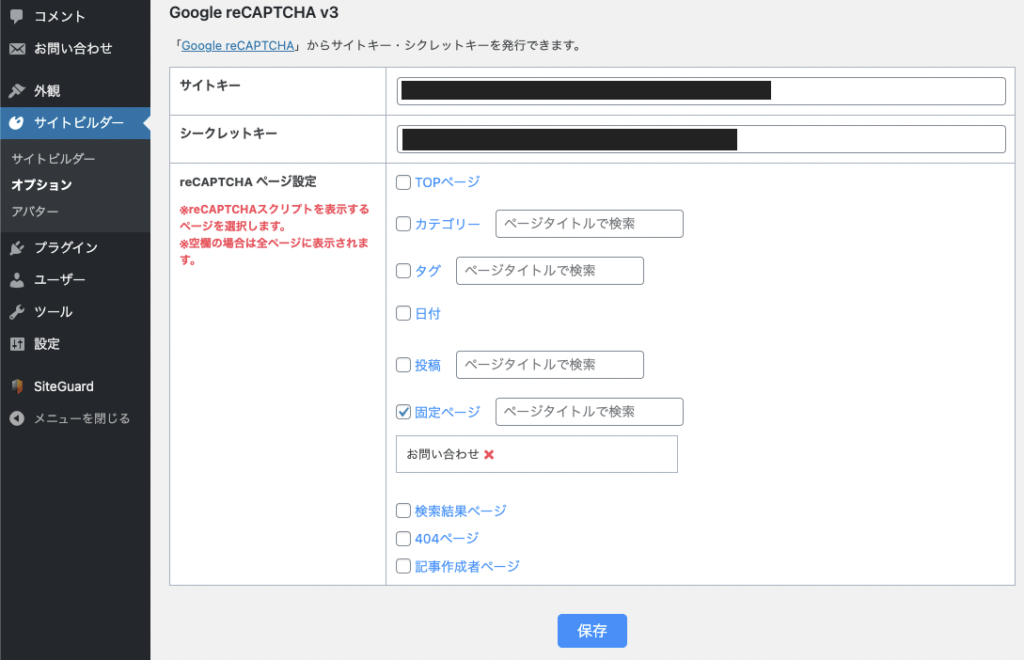Open the アバター submenu item
1024x660 pixels.
point(35,212)
